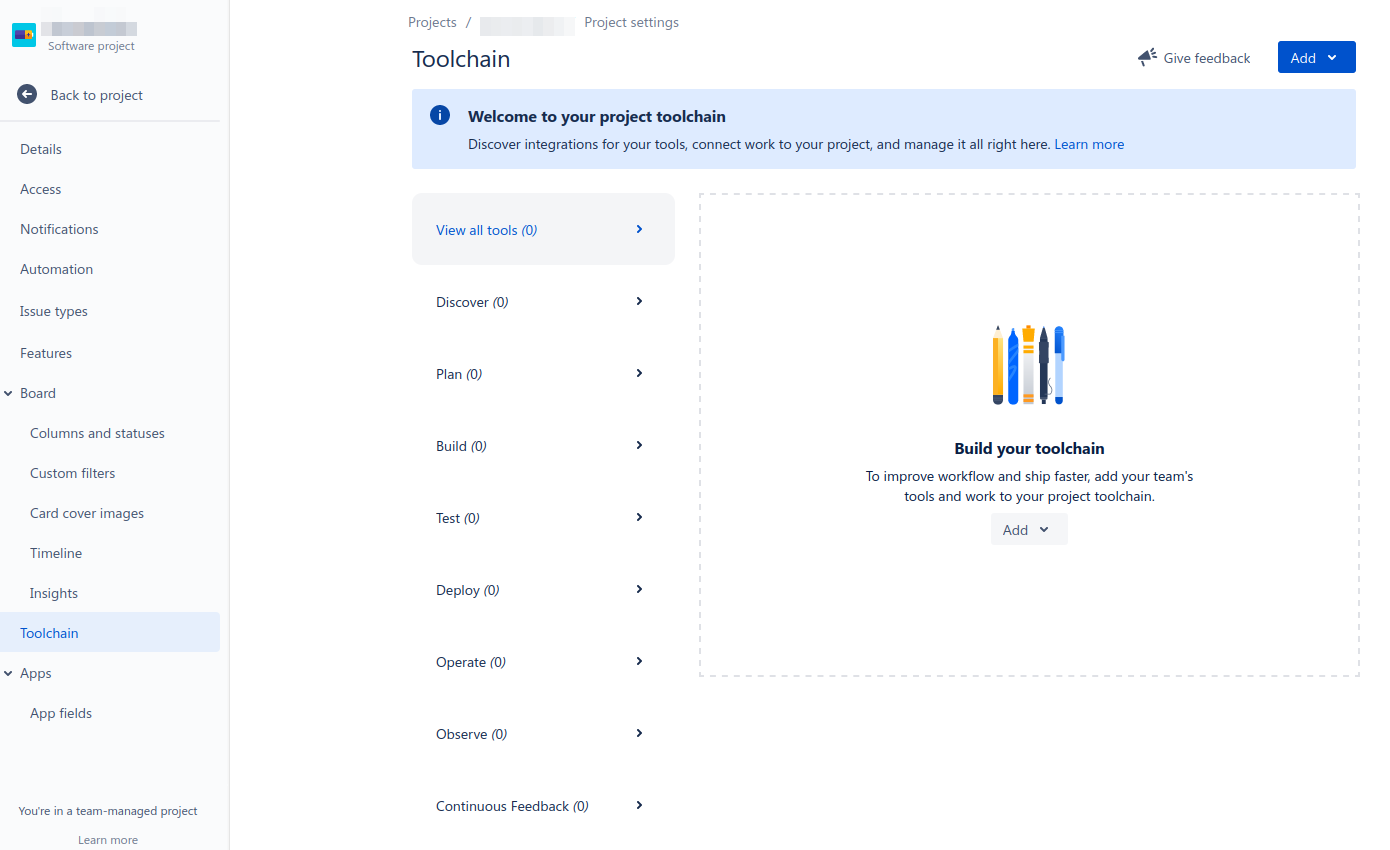The width and height of the screenshot is (1390, 850).
Task: Click the back arrow icon beside Back to project
Action: (27, 95)
